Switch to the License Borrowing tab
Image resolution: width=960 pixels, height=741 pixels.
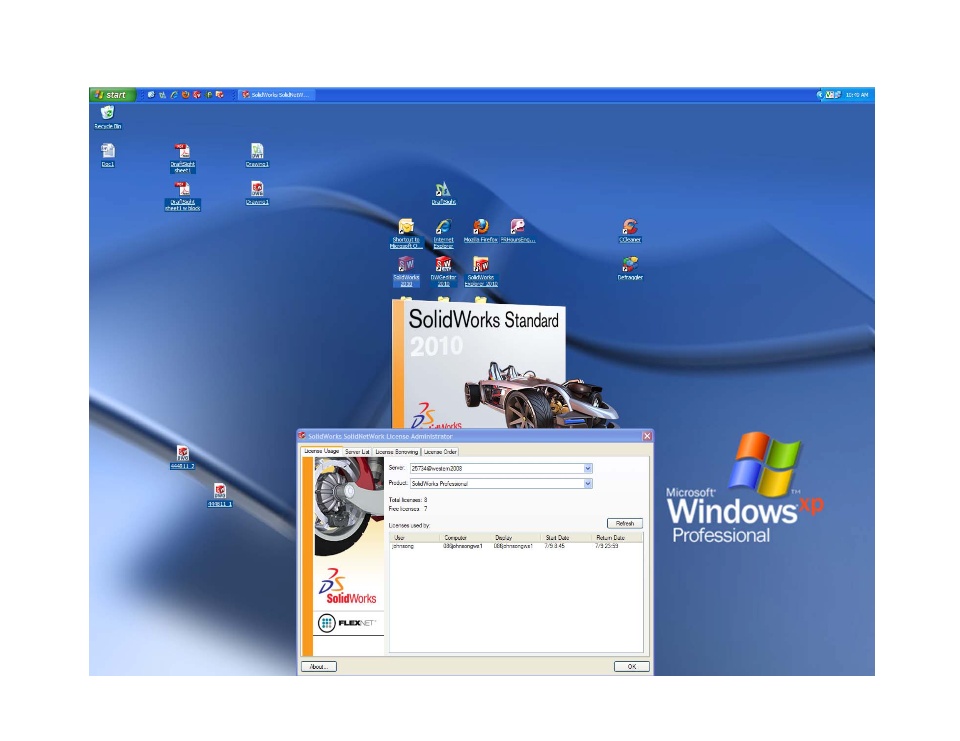click(x=397, y=452)
